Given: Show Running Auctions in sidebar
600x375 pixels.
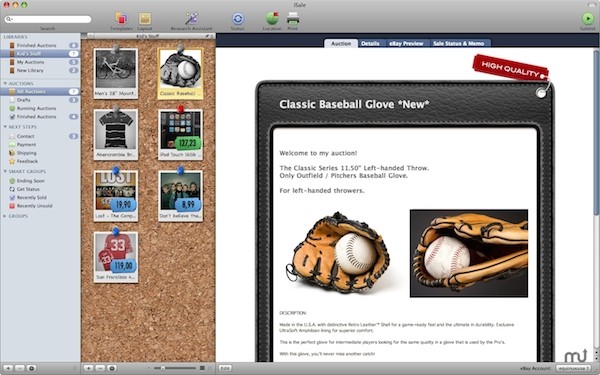Looking at the screenshot, I should point(40,108).
